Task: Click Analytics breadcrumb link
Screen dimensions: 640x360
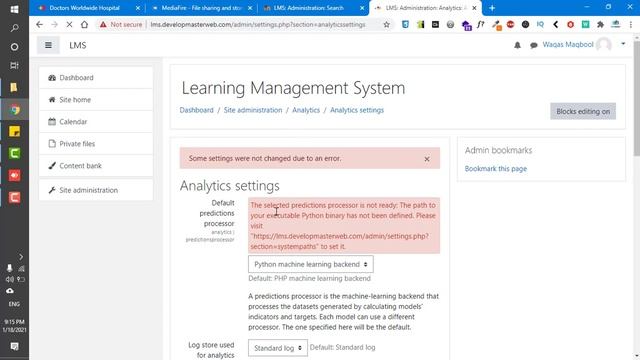Action: pyautogui.click(x=306, y=110)
